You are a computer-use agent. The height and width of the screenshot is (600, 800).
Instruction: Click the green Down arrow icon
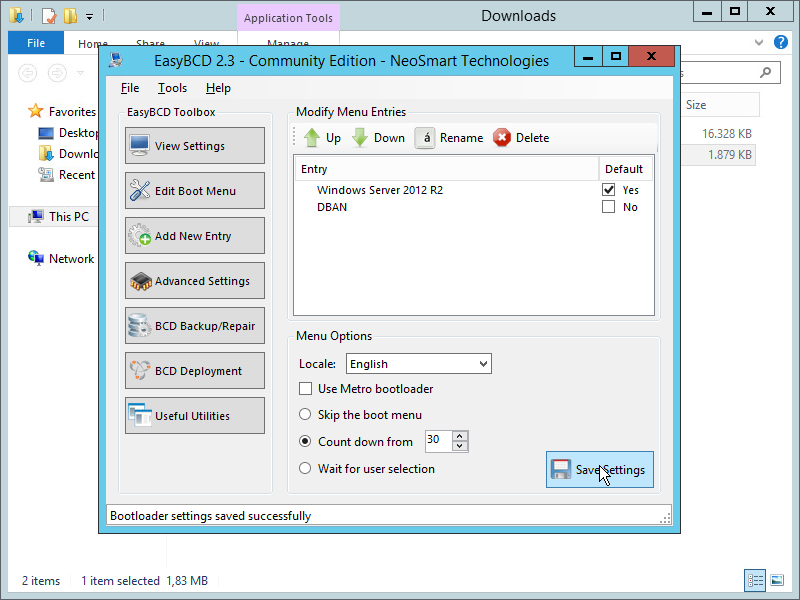tap(360, 138)
